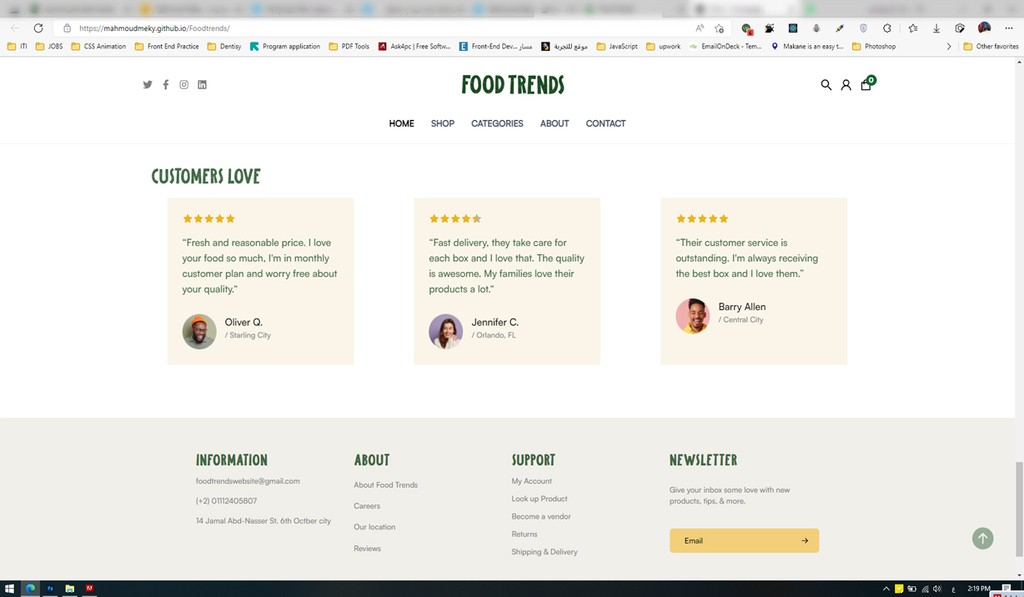
Task: Open Our location footer link
Action: point(374,526)
